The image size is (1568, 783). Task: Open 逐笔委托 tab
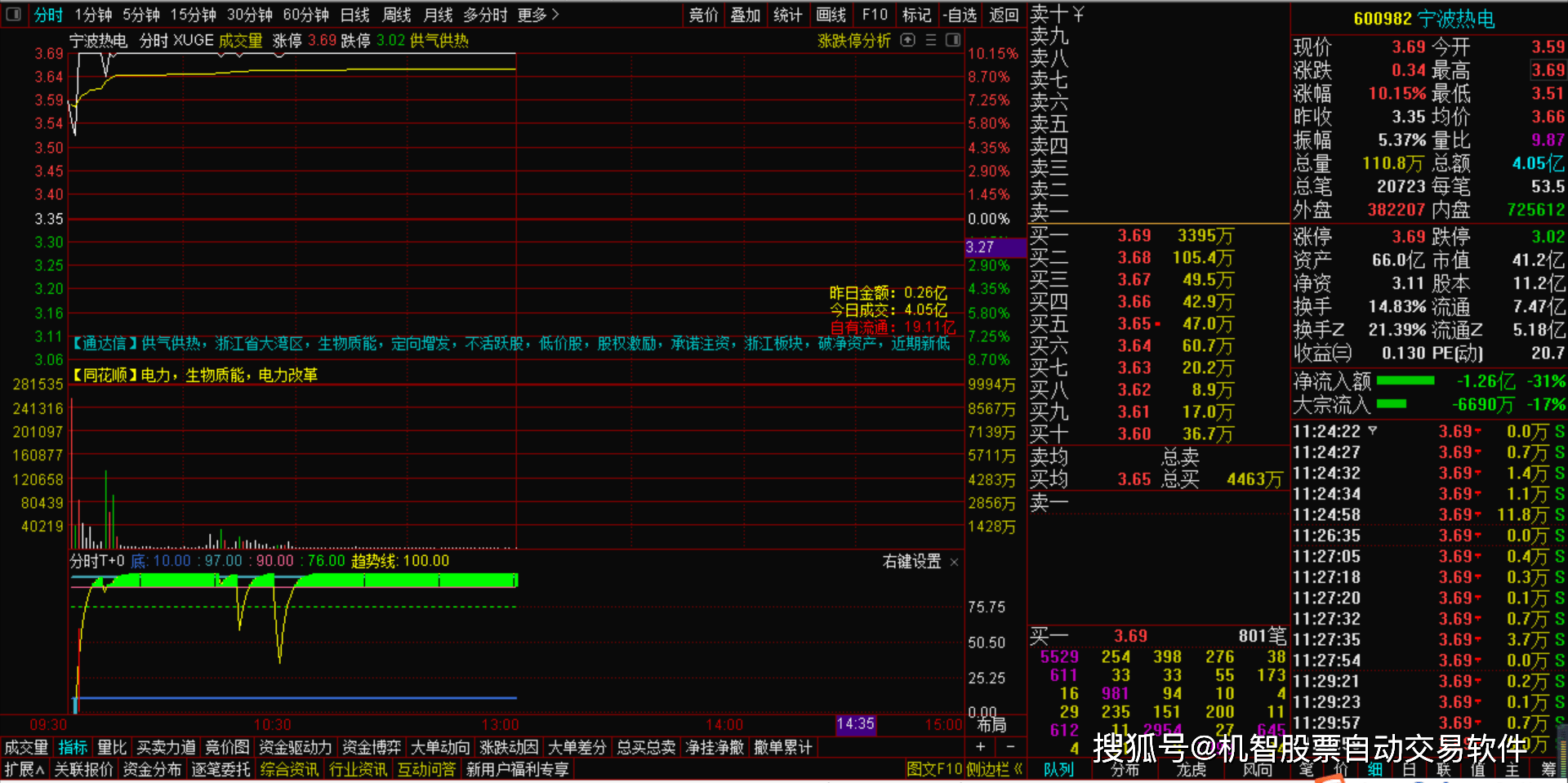(220, 769)
